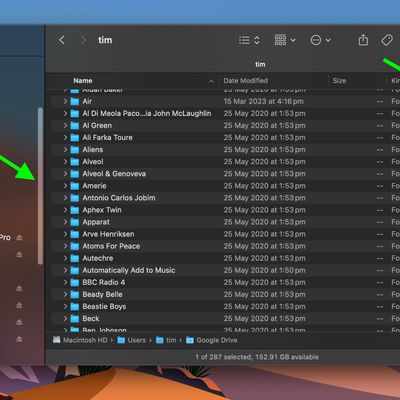Open the group-by grid dropdown

point(285,40)
